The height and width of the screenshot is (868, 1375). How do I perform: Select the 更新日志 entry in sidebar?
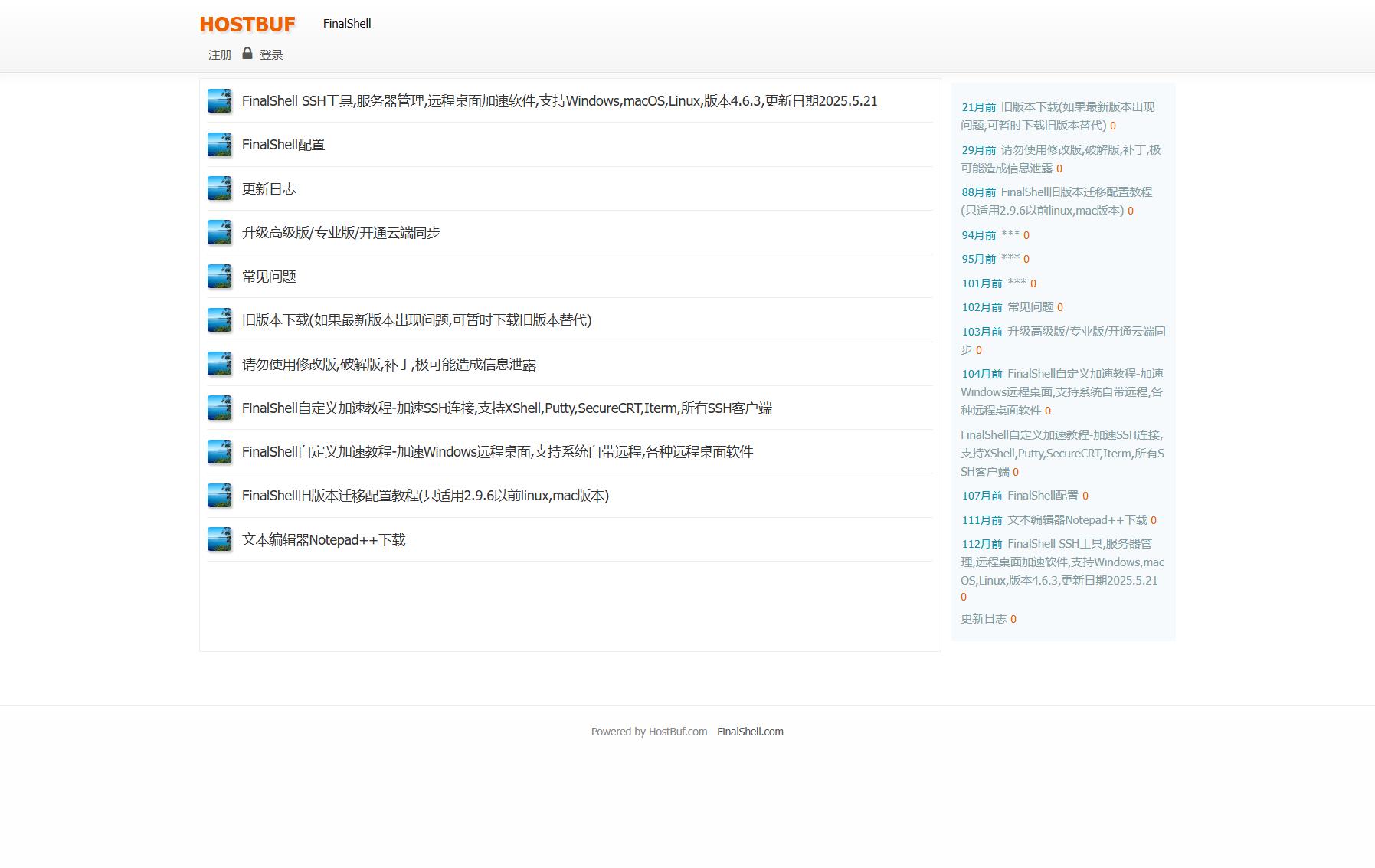[984, 619]
